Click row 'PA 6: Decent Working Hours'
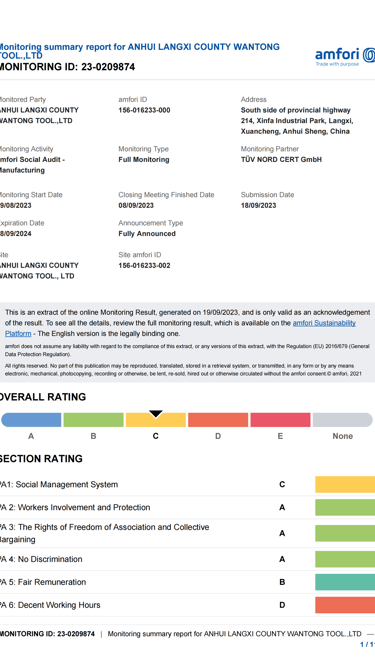 pos(187,605)
